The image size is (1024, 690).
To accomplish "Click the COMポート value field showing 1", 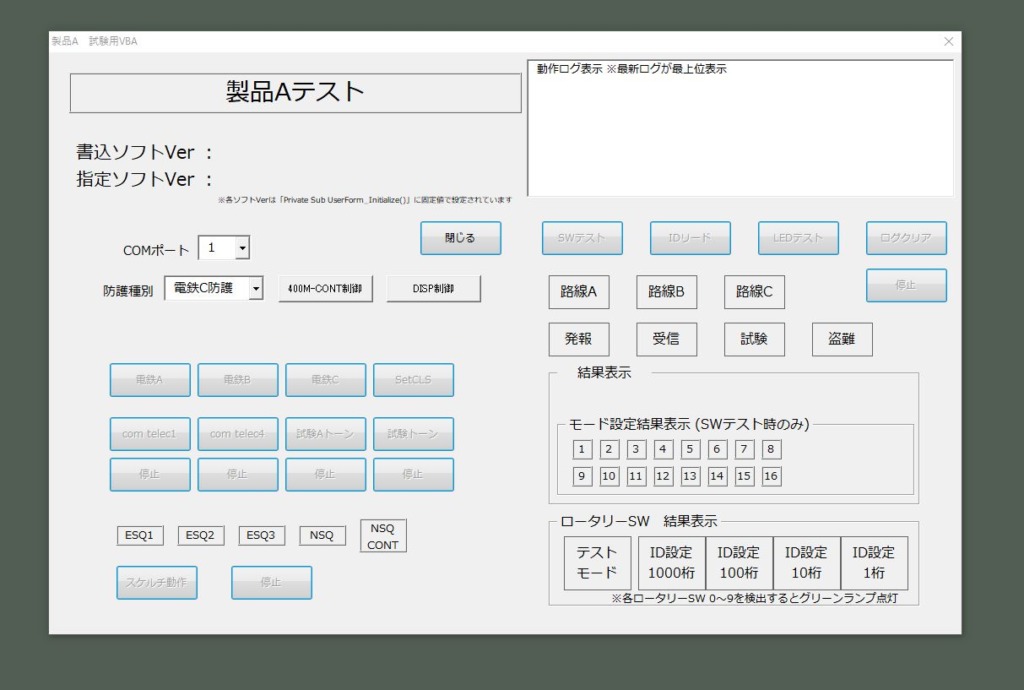I will (217, 248).
